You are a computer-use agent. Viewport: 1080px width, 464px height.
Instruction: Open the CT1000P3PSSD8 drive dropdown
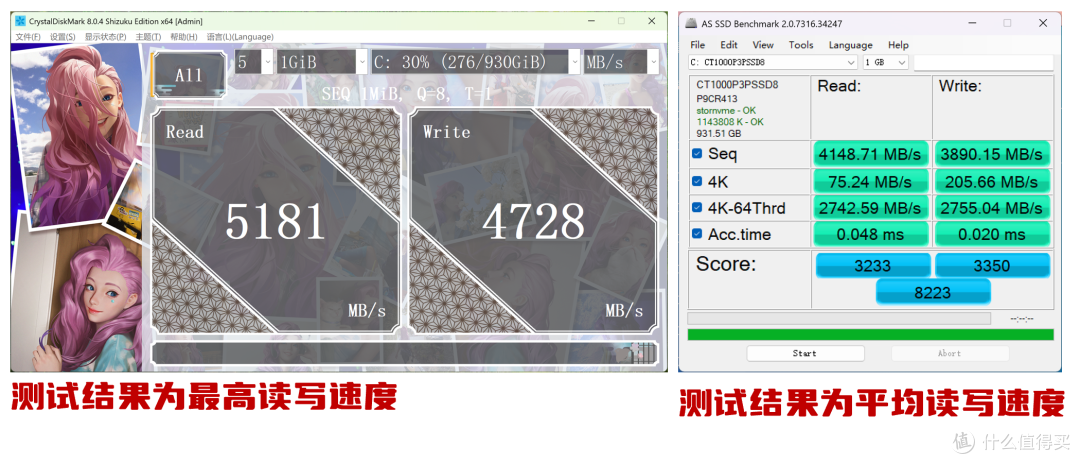click(x=773, y=62)
